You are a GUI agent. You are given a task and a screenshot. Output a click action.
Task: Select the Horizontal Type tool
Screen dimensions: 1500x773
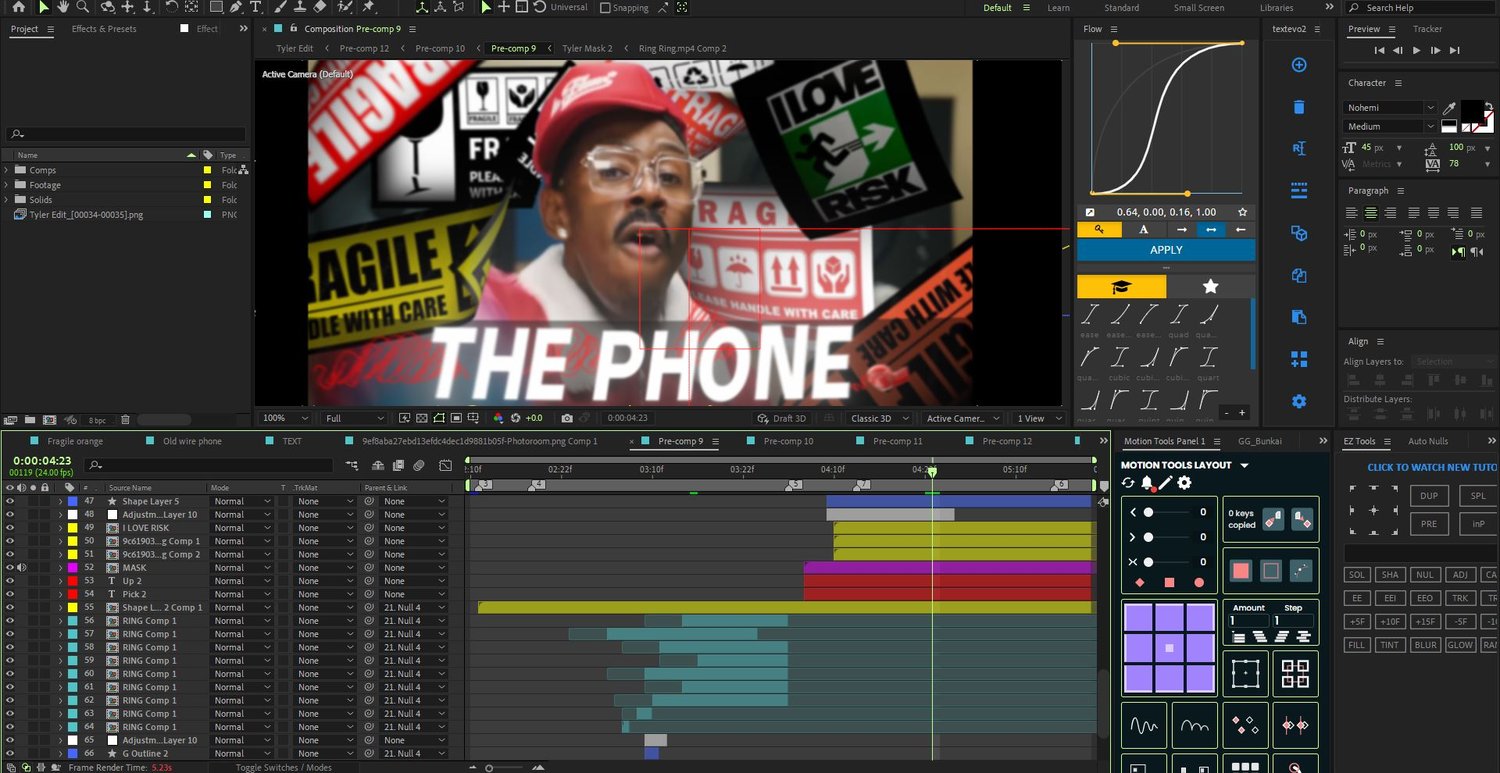tap(256, 7)
